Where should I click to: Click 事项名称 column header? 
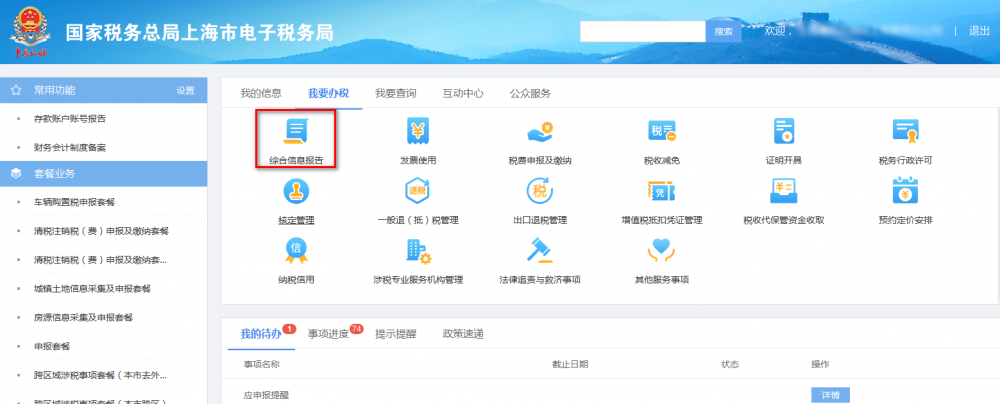point(261,364)
